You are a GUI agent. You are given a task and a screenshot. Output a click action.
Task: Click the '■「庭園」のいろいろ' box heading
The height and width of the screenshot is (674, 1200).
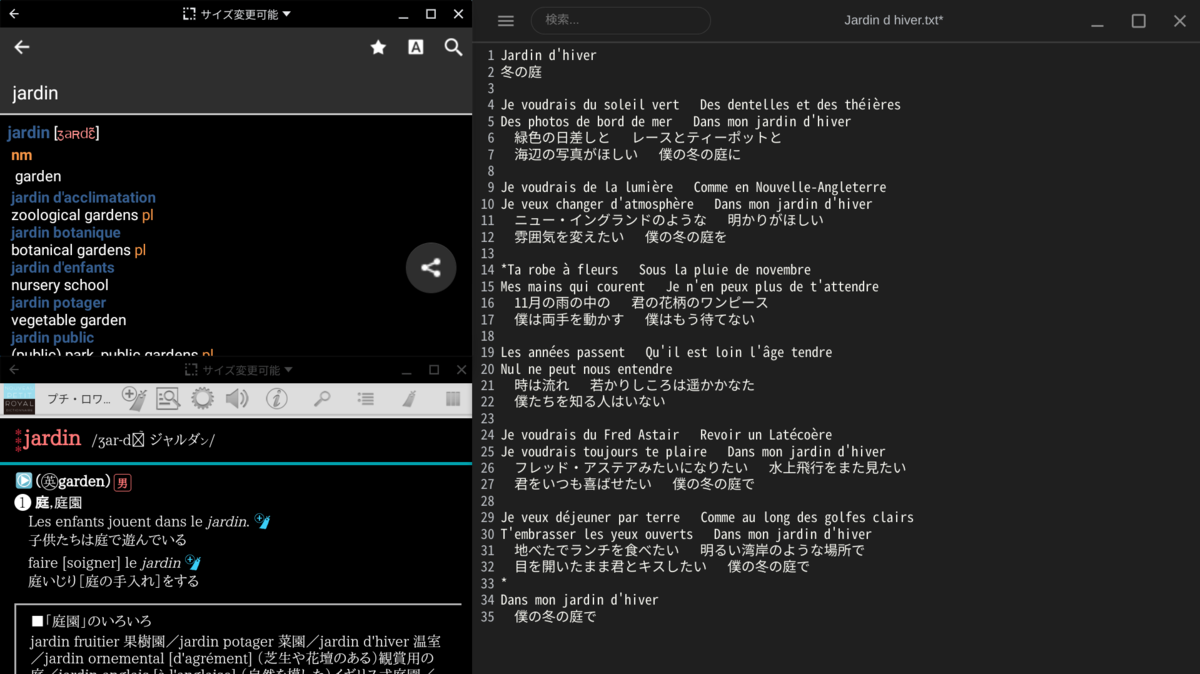pos(91,621)
